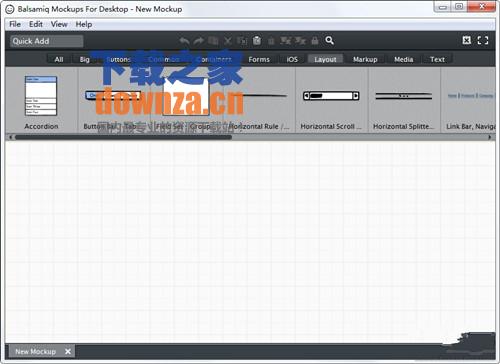Viewport: 500px width, 364px height.
Task: Click the Copy icon in toolbar
Action: pos(242,41)
